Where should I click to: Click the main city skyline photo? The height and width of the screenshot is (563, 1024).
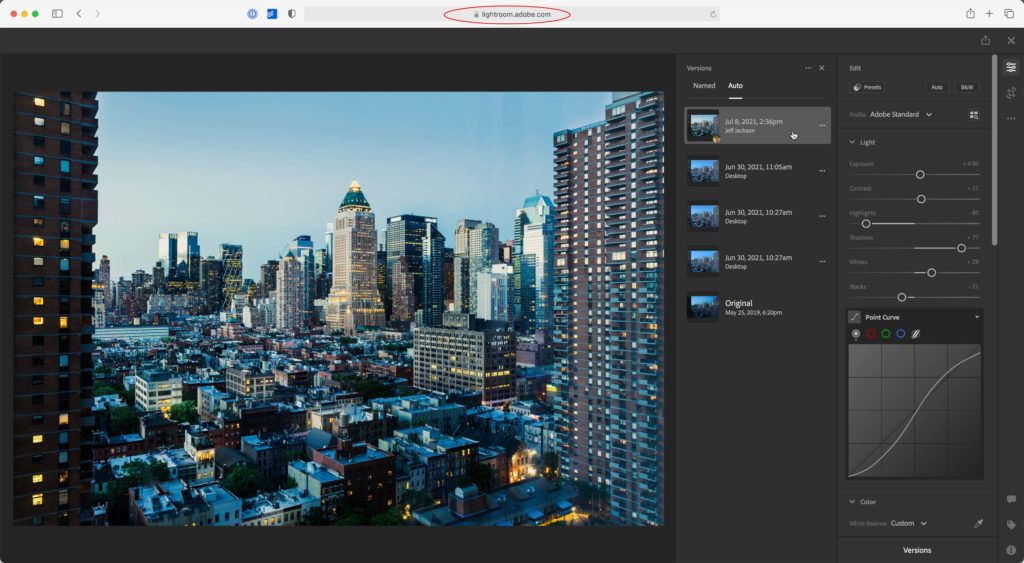[x=338, y=308]
